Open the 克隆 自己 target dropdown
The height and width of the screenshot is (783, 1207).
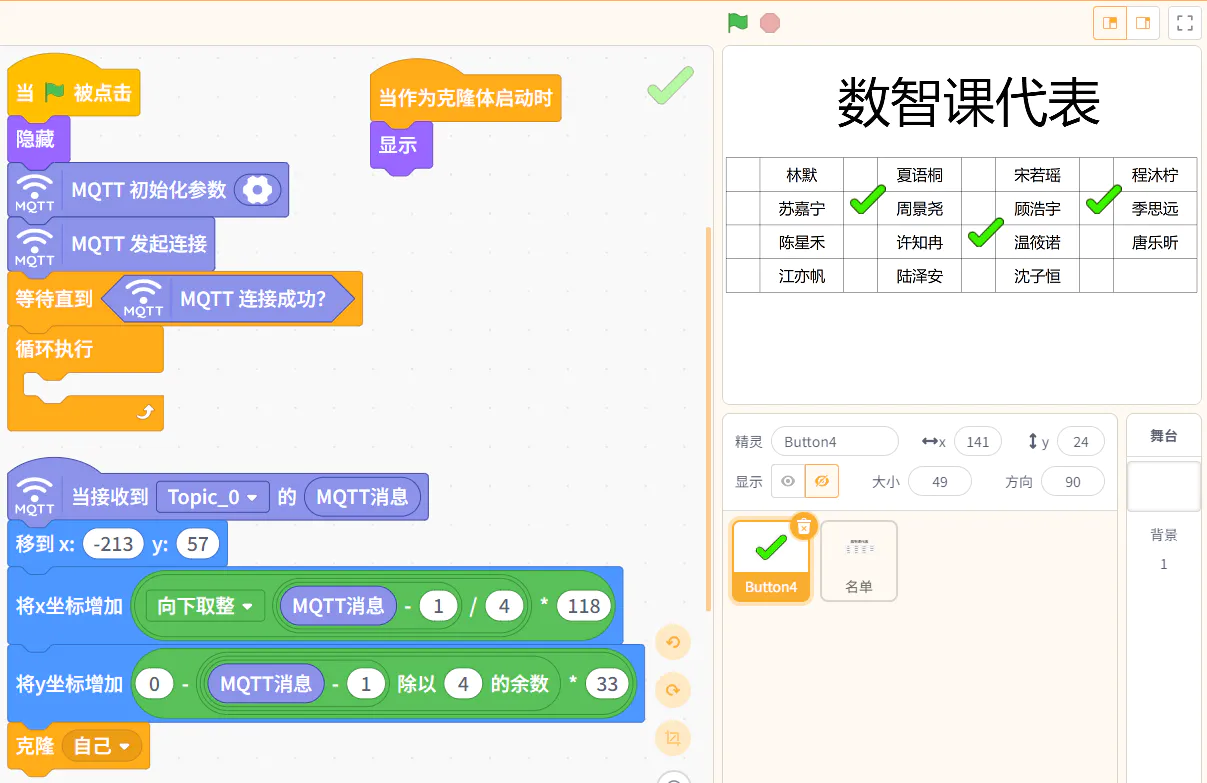click(x=101, y=746)
